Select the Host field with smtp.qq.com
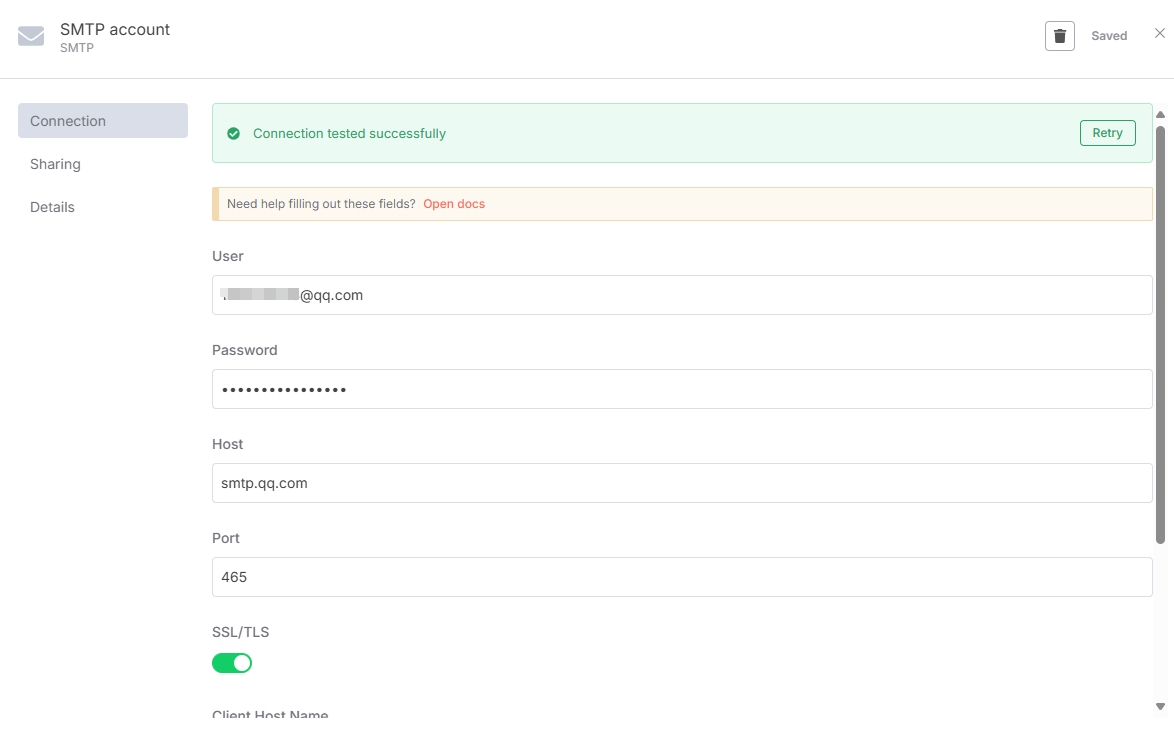The height and width of the screenshot is (729, 1174). 682,483
